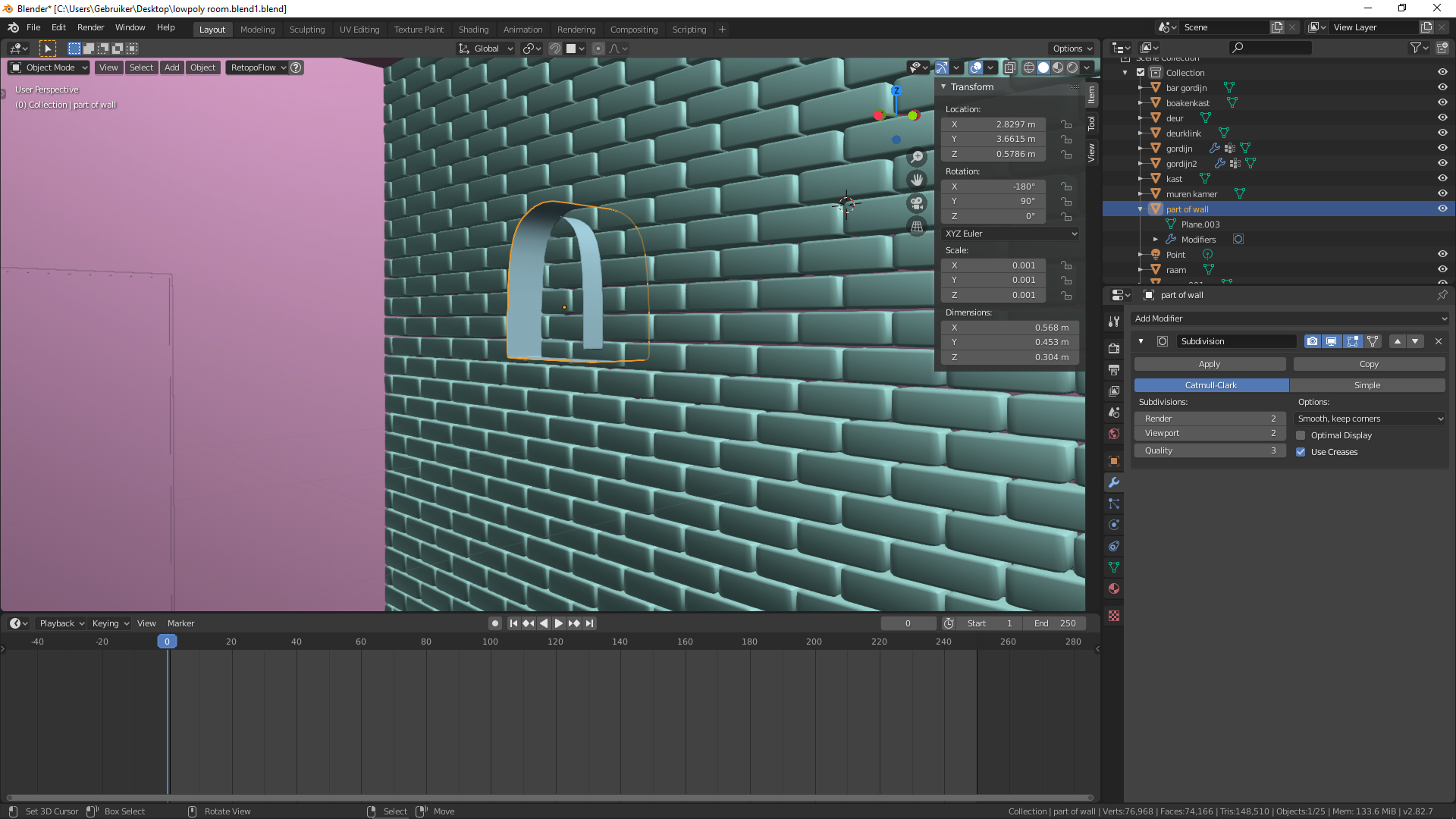Image resolution: width=1456 pixels, height=819 pixels.
Task: Open the Add Modifier dropdown
Action: coord(1289,318)
